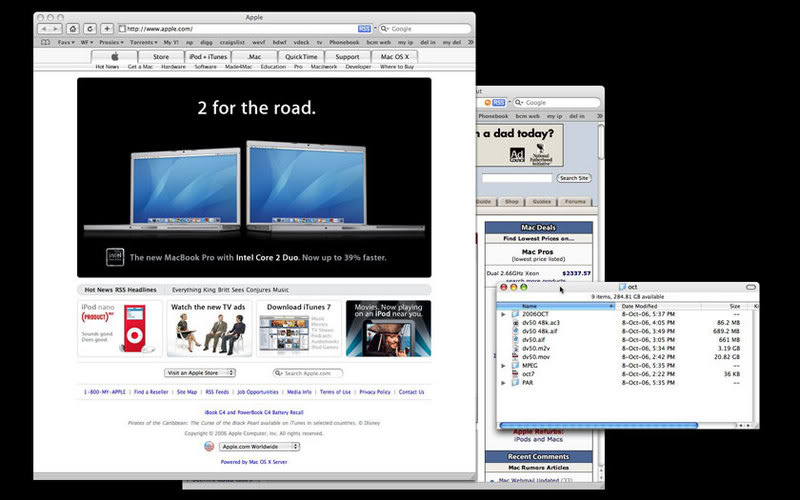Expand the PAR folder
This screenshot has width=800, height=500.
(x=504, y=383)
